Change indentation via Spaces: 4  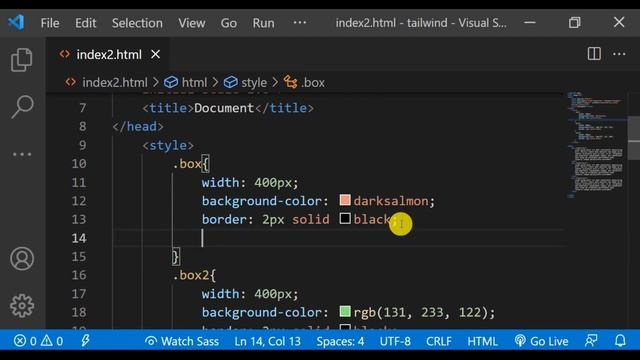340,341
